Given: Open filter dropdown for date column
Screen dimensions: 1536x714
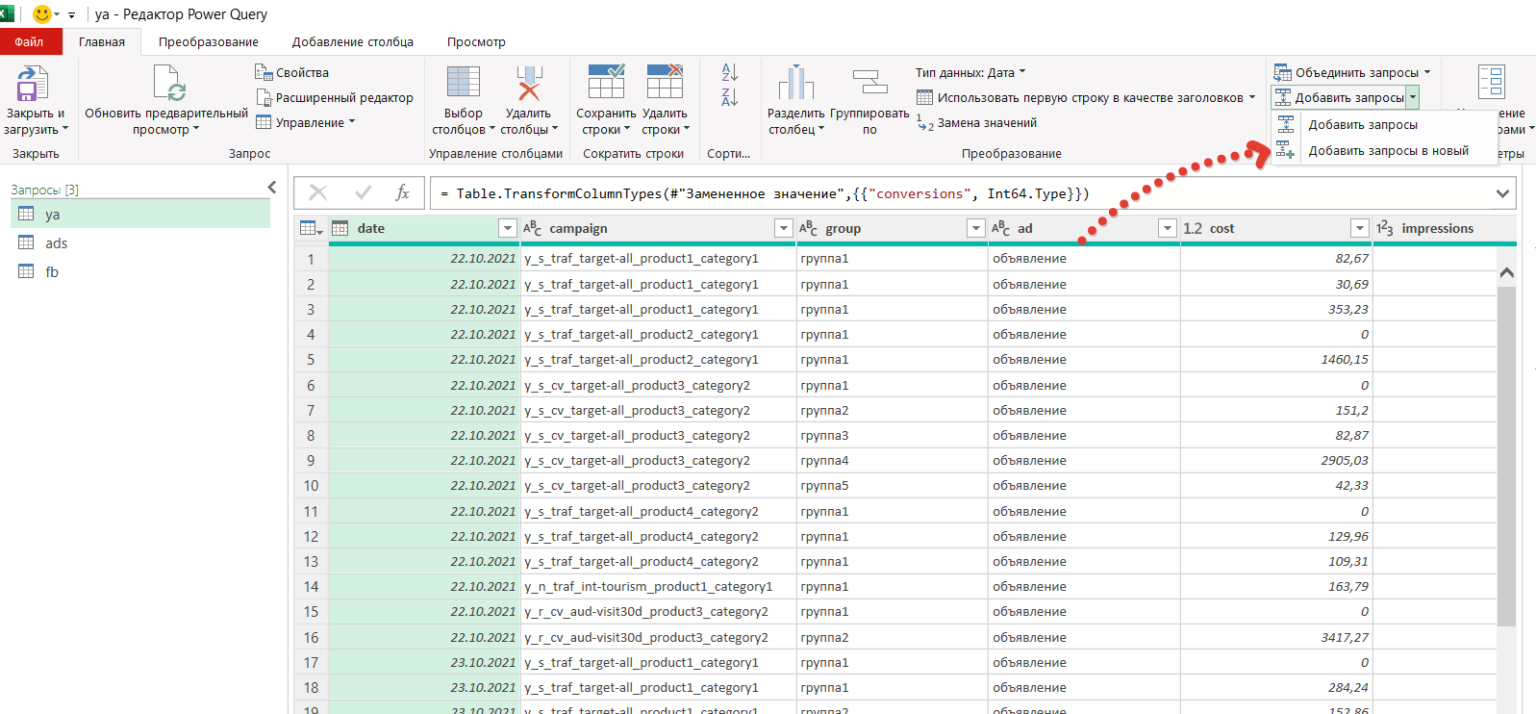Looking at the screenshot, I should point(507,229).
